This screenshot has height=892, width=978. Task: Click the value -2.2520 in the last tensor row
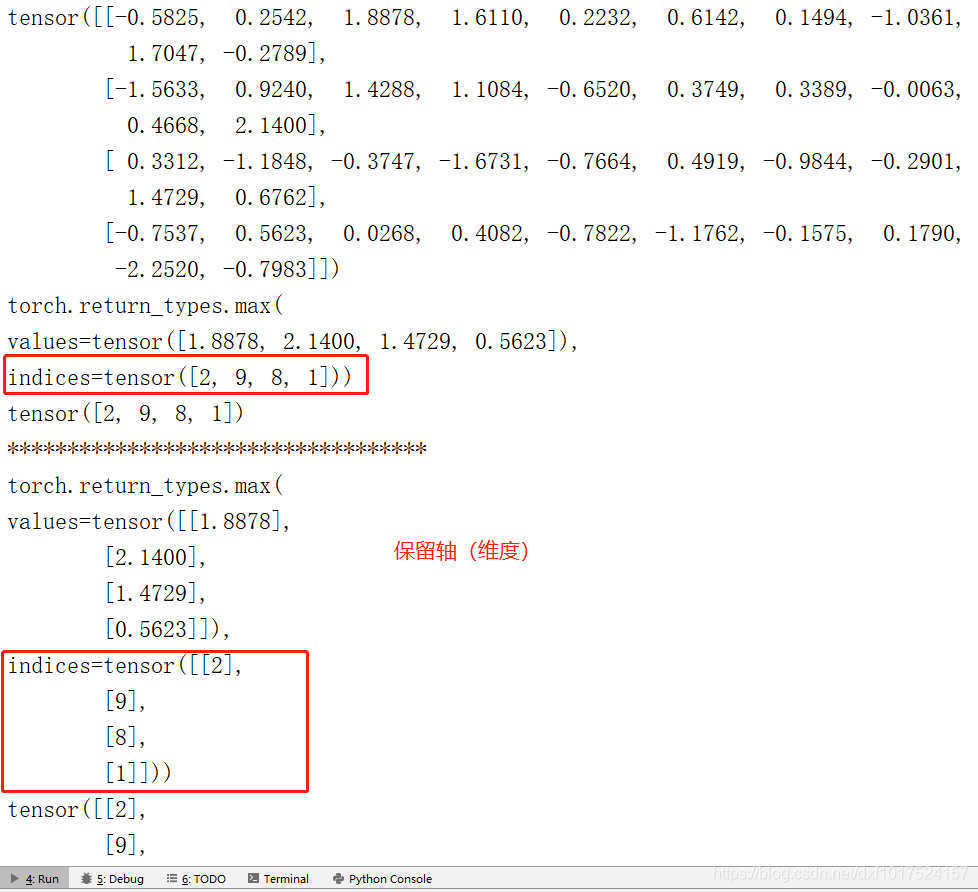pyautogui.click(x=158, y=269)
